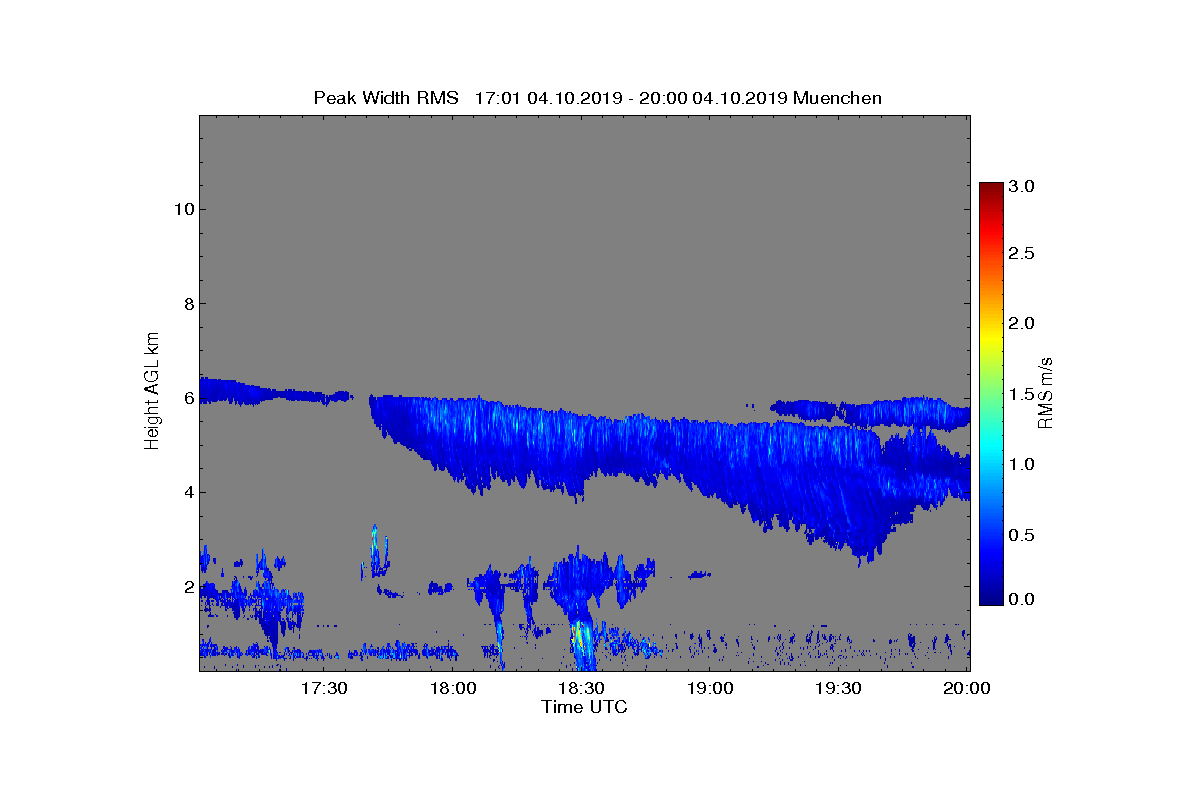
Task: Click the 'Time UTC' axis label
Action: tap(584, 707)
